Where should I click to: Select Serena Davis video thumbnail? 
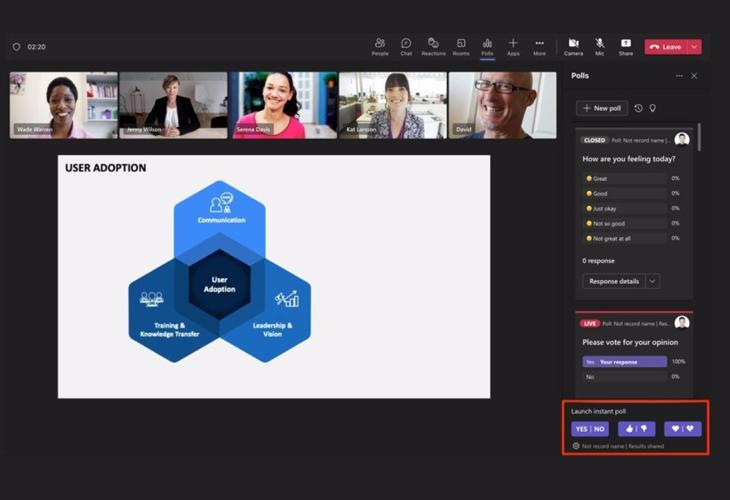pyautogui.click(x=283, y=105)
